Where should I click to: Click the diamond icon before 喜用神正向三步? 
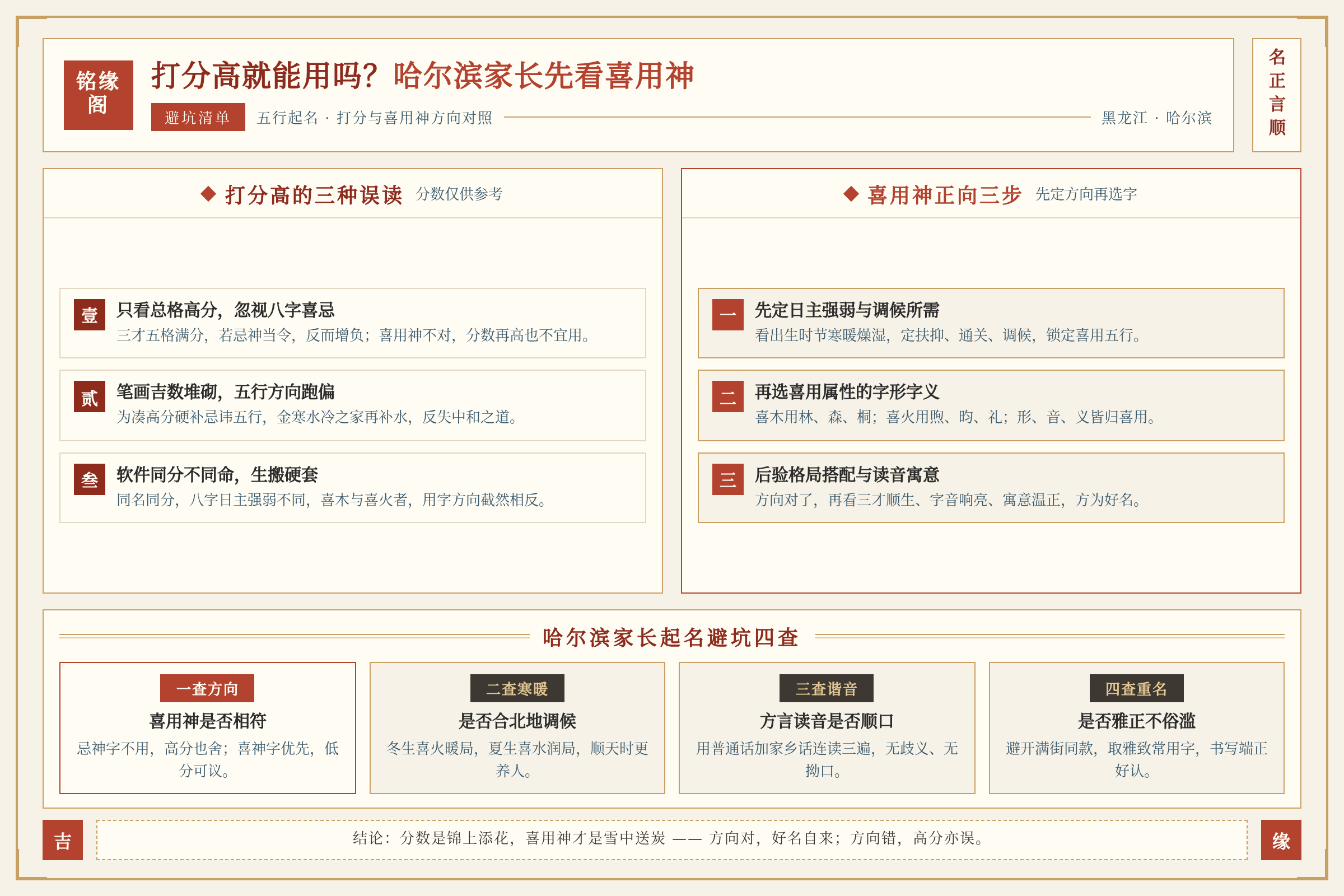click(x=851, y=194)
